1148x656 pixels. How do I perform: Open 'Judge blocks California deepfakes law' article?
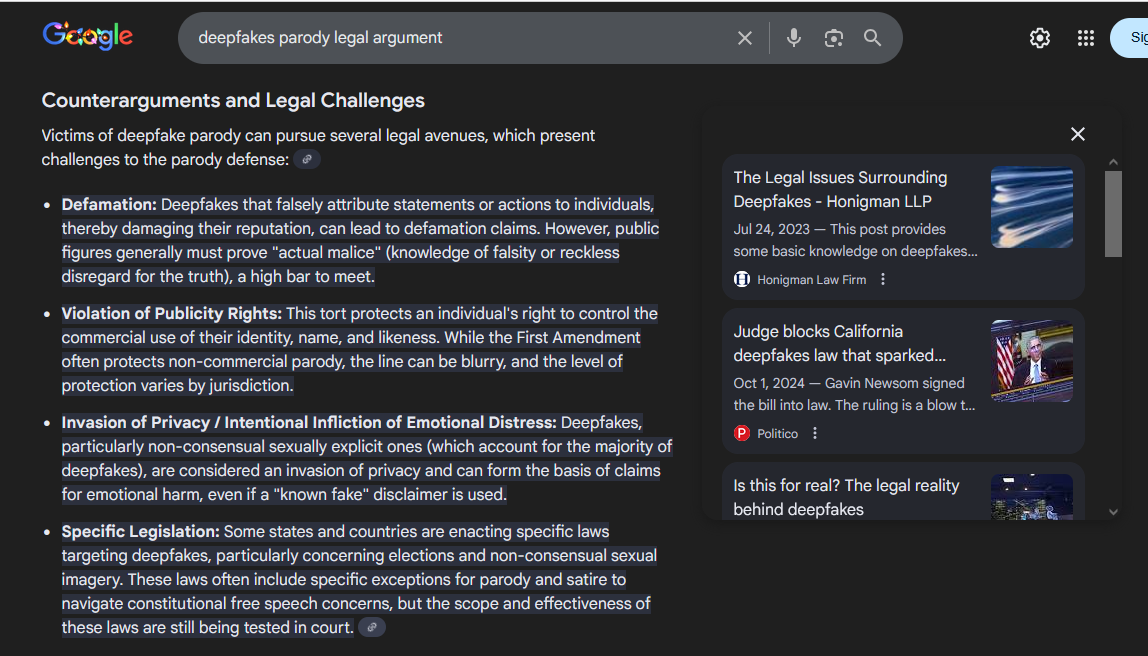839,343
